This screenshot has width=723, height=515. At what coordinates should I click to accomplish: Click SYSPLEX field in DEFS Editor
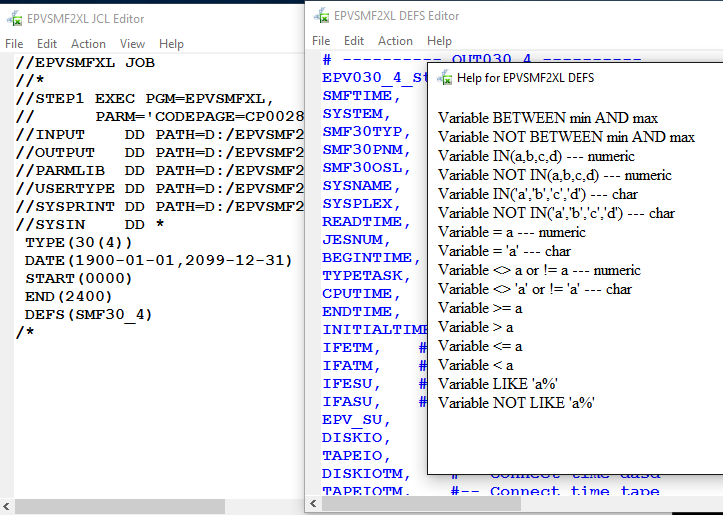pyautogui.click(x=362, y=204)
